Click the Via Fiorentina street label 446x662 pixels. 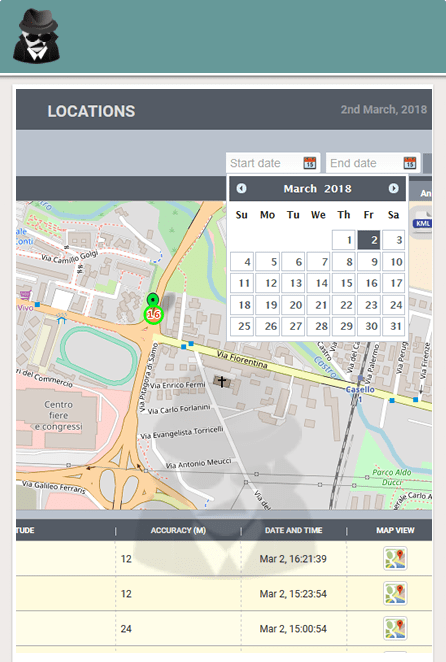click(242, 359)
